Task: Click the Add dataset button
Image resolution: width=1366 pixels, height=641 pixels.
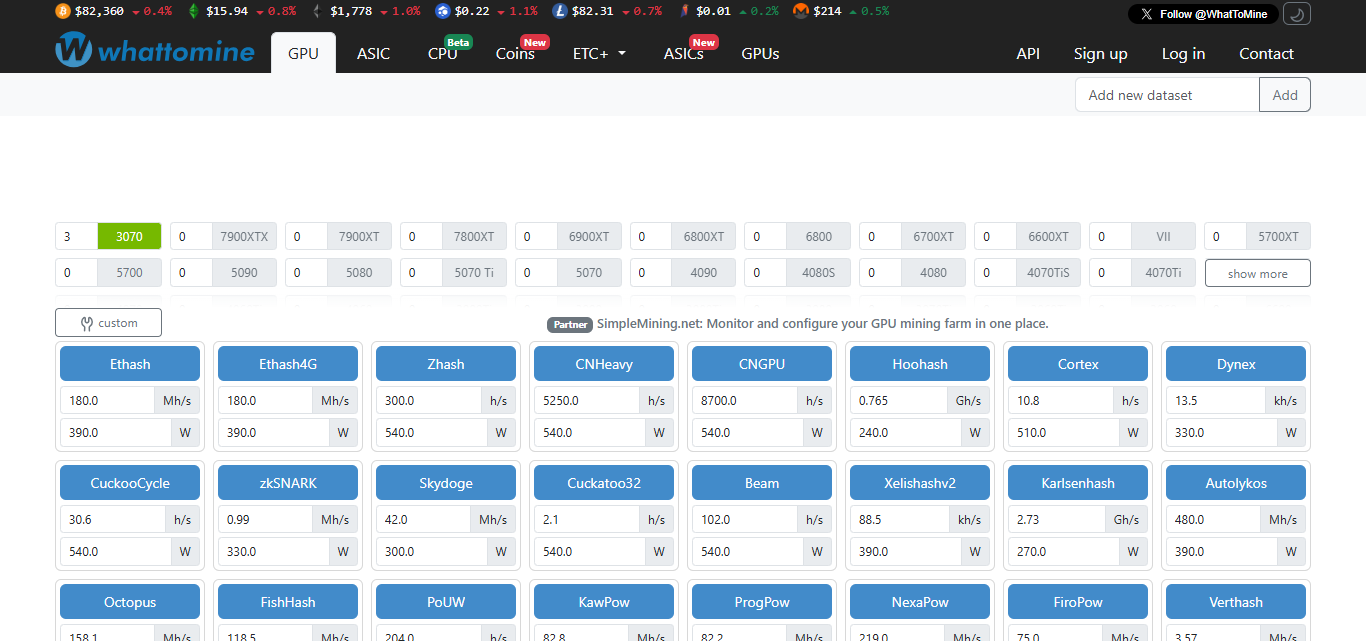Action: pyautogui.click(x=1285, y=95)
